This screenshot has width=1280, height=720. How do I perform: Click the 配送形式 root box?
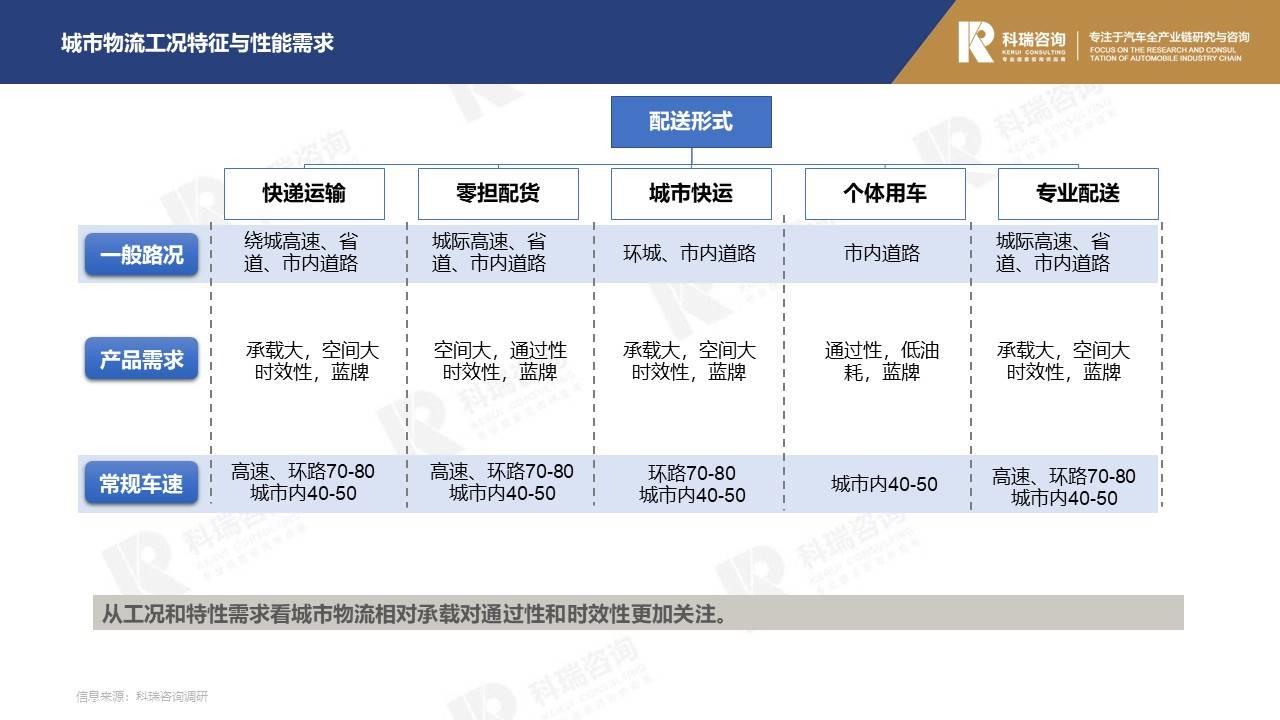691,121
